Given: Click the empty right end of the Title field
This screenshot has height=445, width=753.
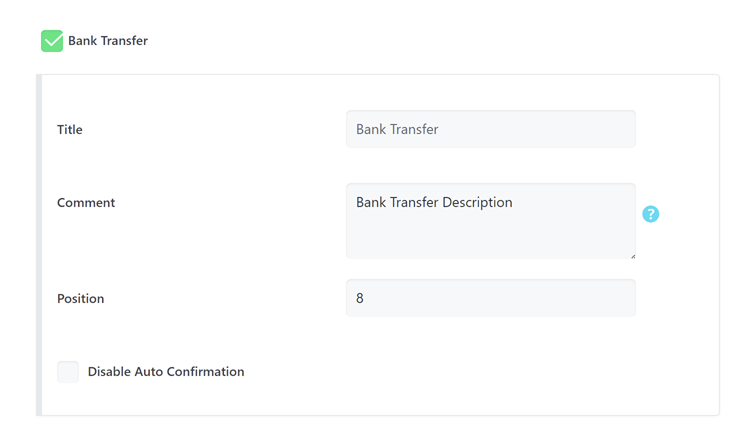Looking at the screenshot, I should 590,129.
